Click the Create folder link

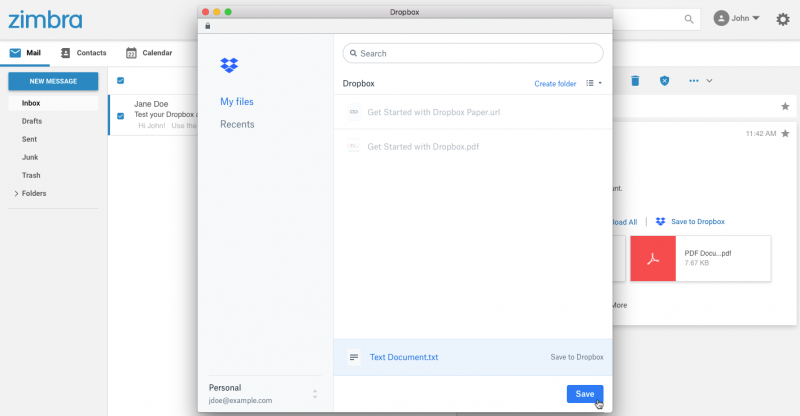[x=555, y=84]
